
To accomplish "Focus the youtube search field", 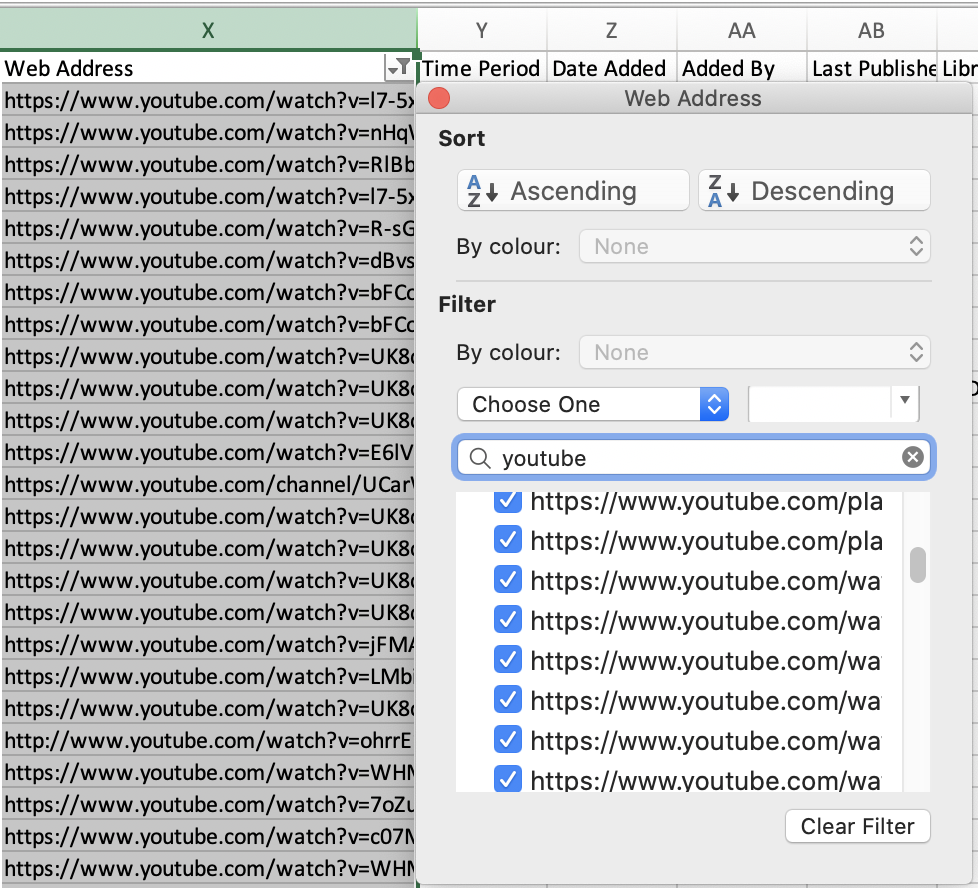I will (x=694, y=458).
